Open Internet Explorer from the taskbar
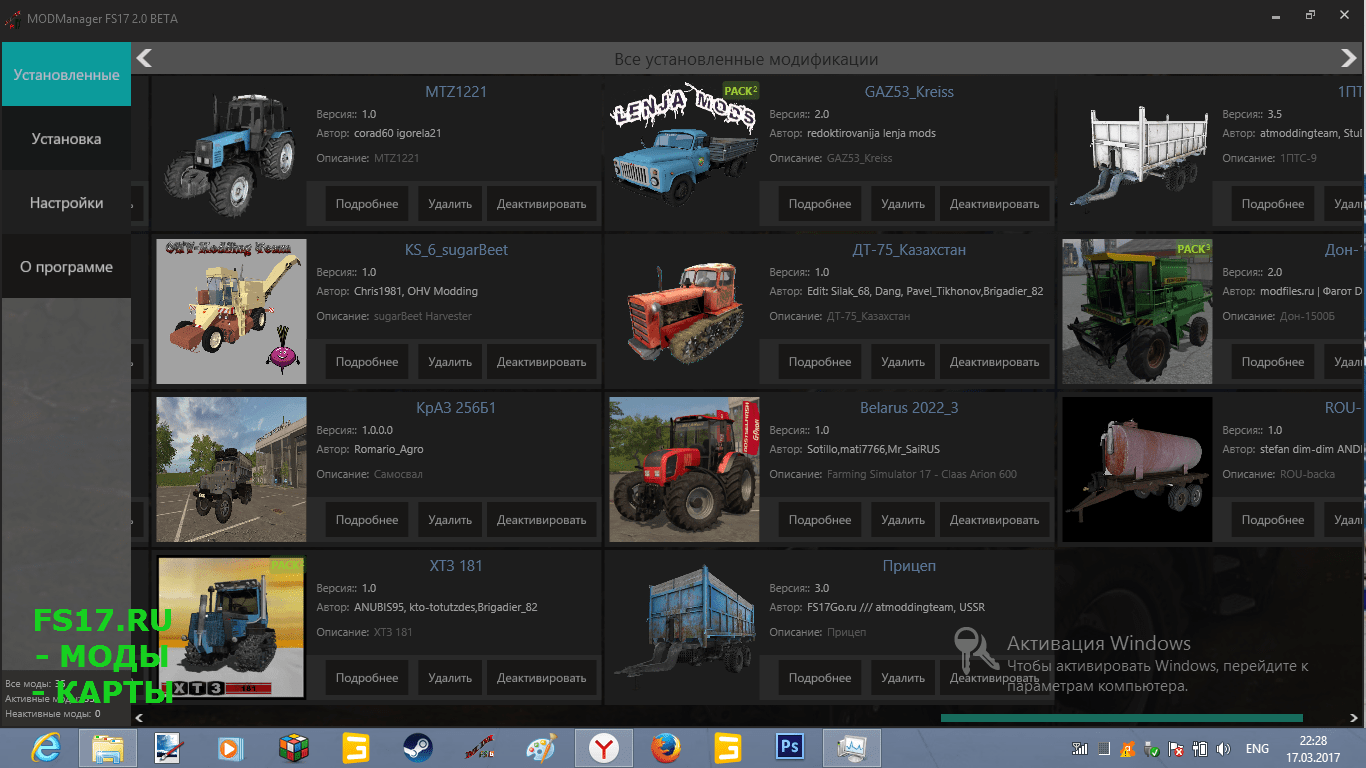This screenshot has height=768, width=1366. point(46,748)
